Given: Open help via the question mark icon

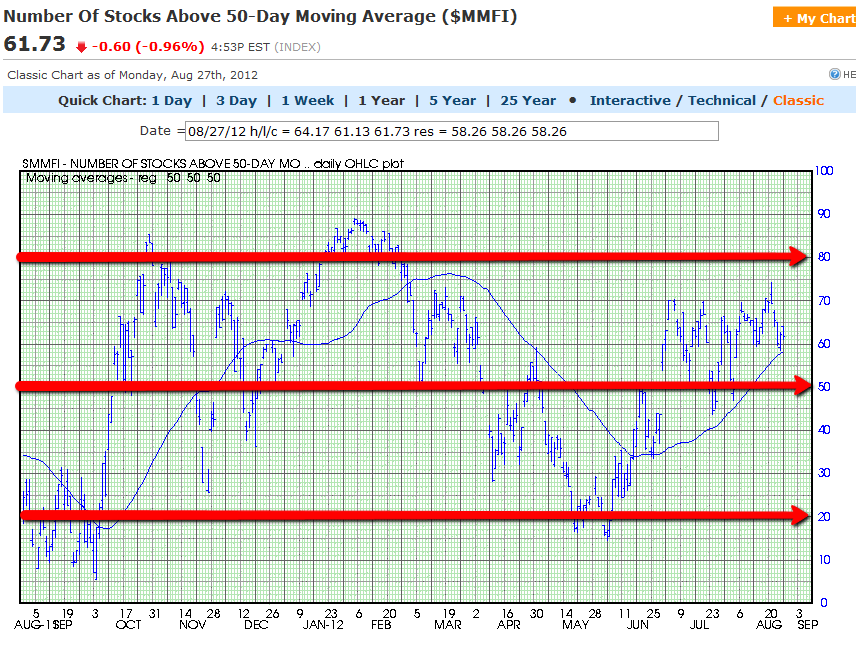Looking at the screenshot, I should tap(834, 75).
